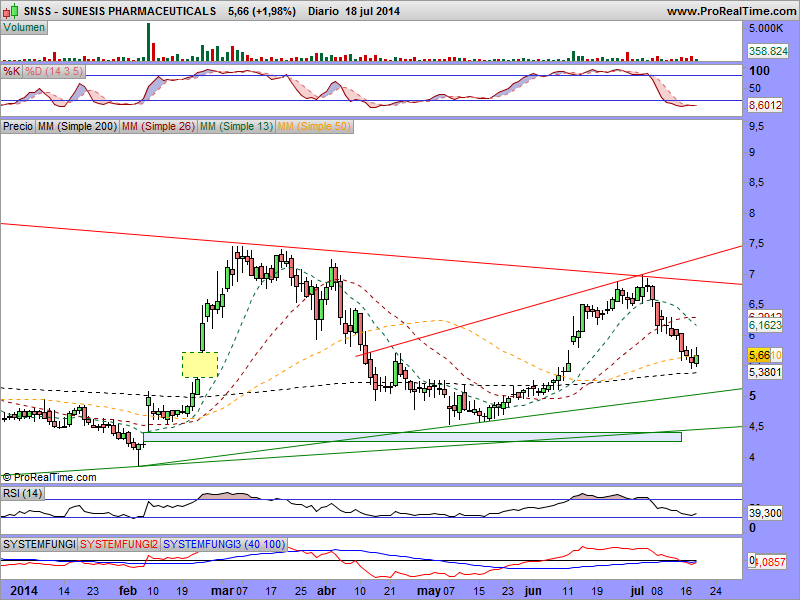Select the 39,300 RSI value label
The width and height of the screenshot is (800, 600).
click(765, 513)
